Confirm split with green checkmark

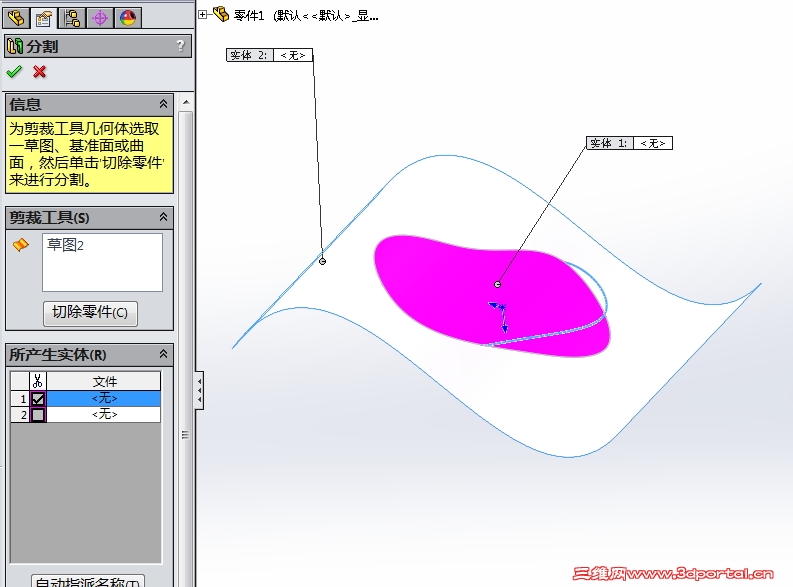coord(14,72)
